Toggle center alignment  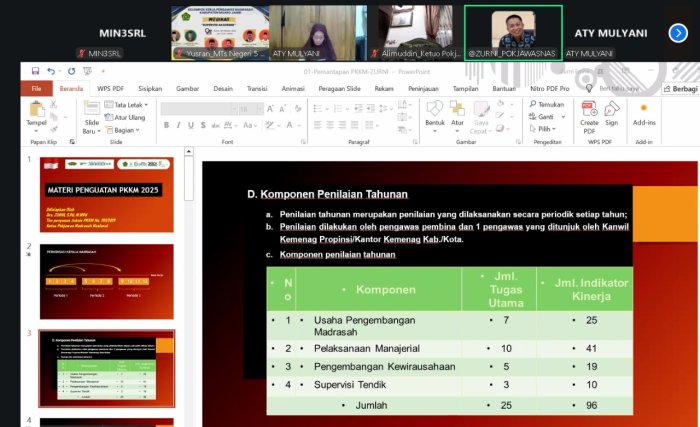tap(330, 125)
